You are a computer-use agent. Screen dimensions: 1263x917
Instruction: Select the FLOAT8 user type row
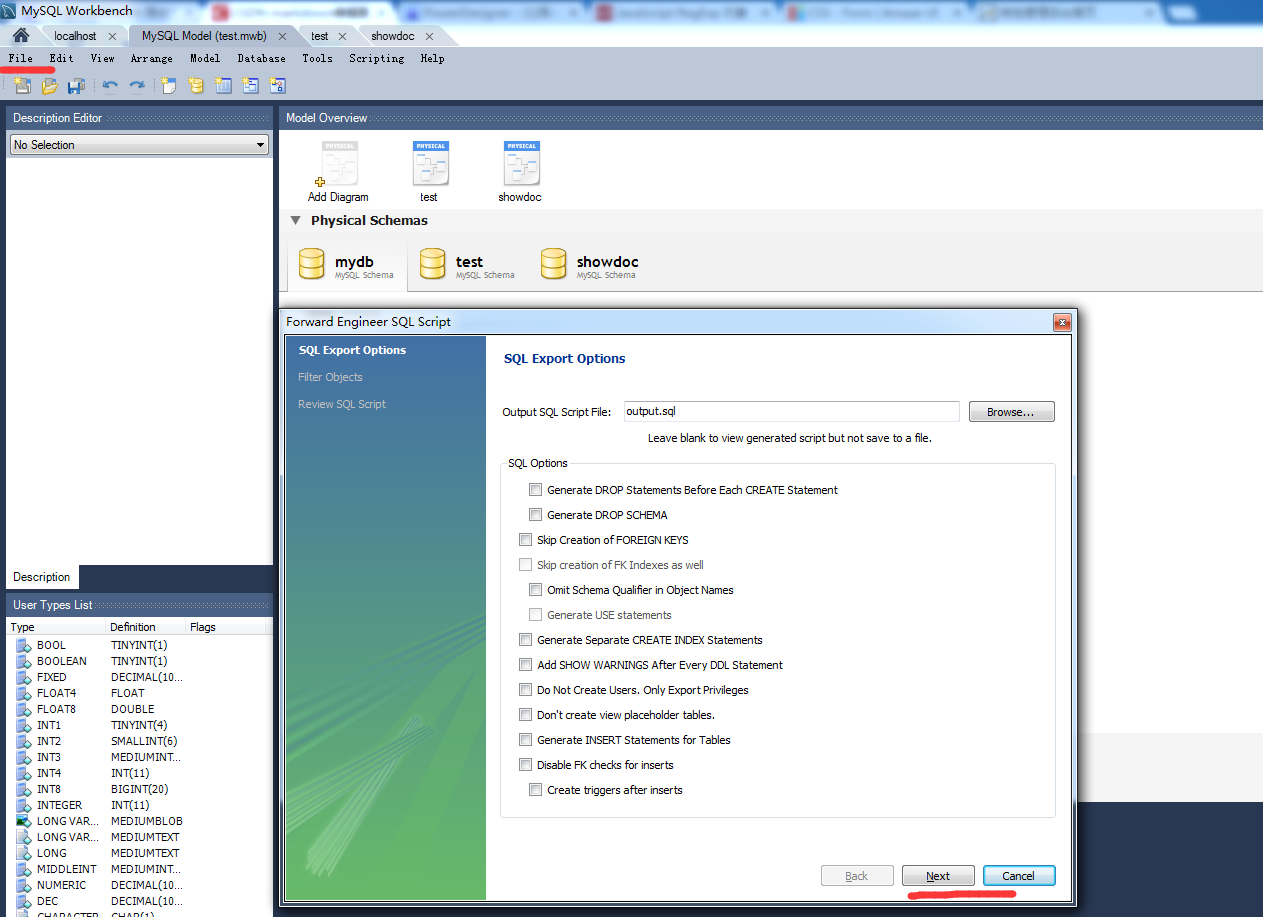139,709
